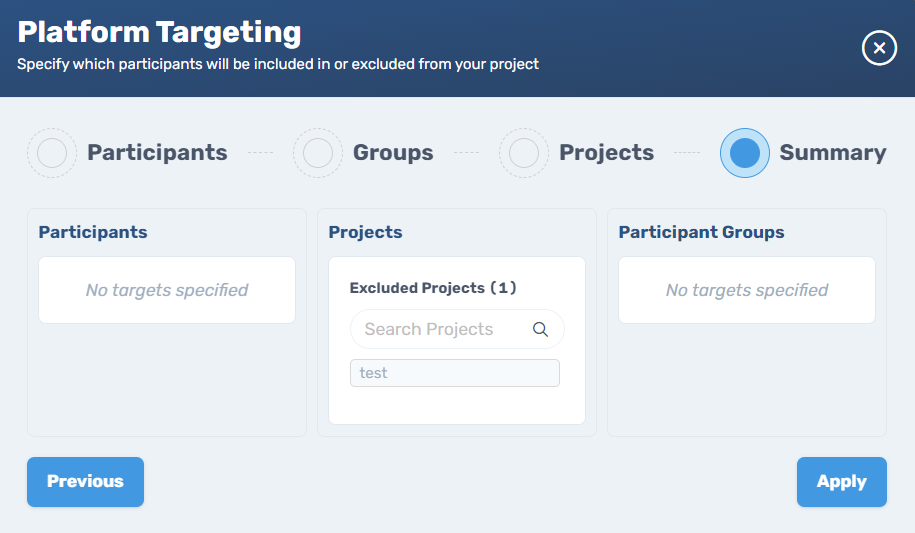This screenshot has width=915, height=533.
Task: Click the Previous button
Action: click(x=85, y=482)
